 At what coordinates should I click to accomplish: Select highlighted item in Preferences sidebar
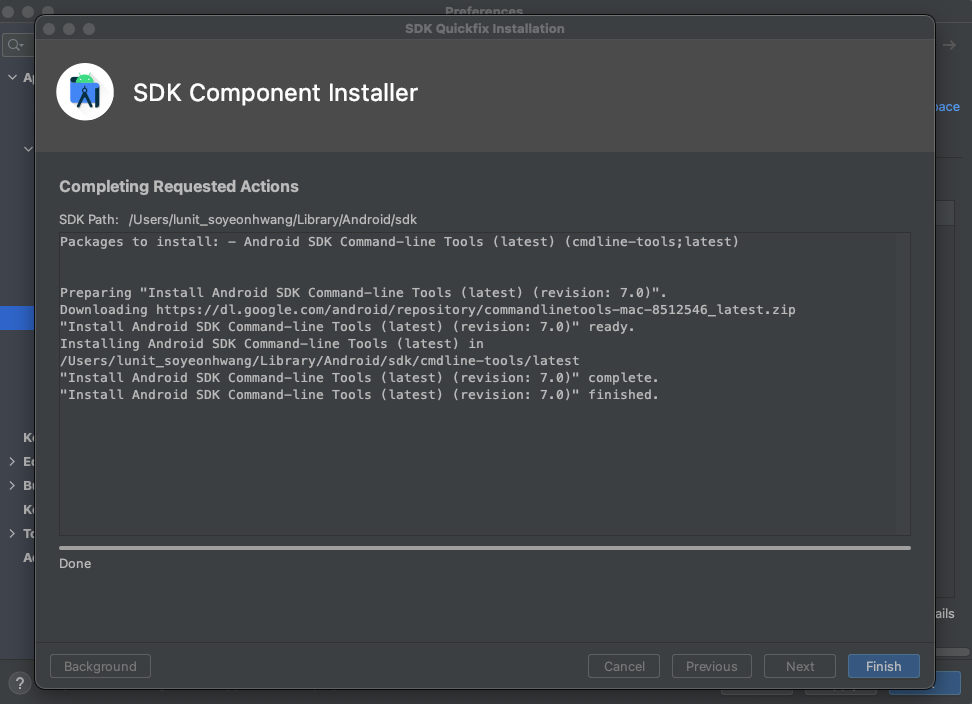pos(17,317)
